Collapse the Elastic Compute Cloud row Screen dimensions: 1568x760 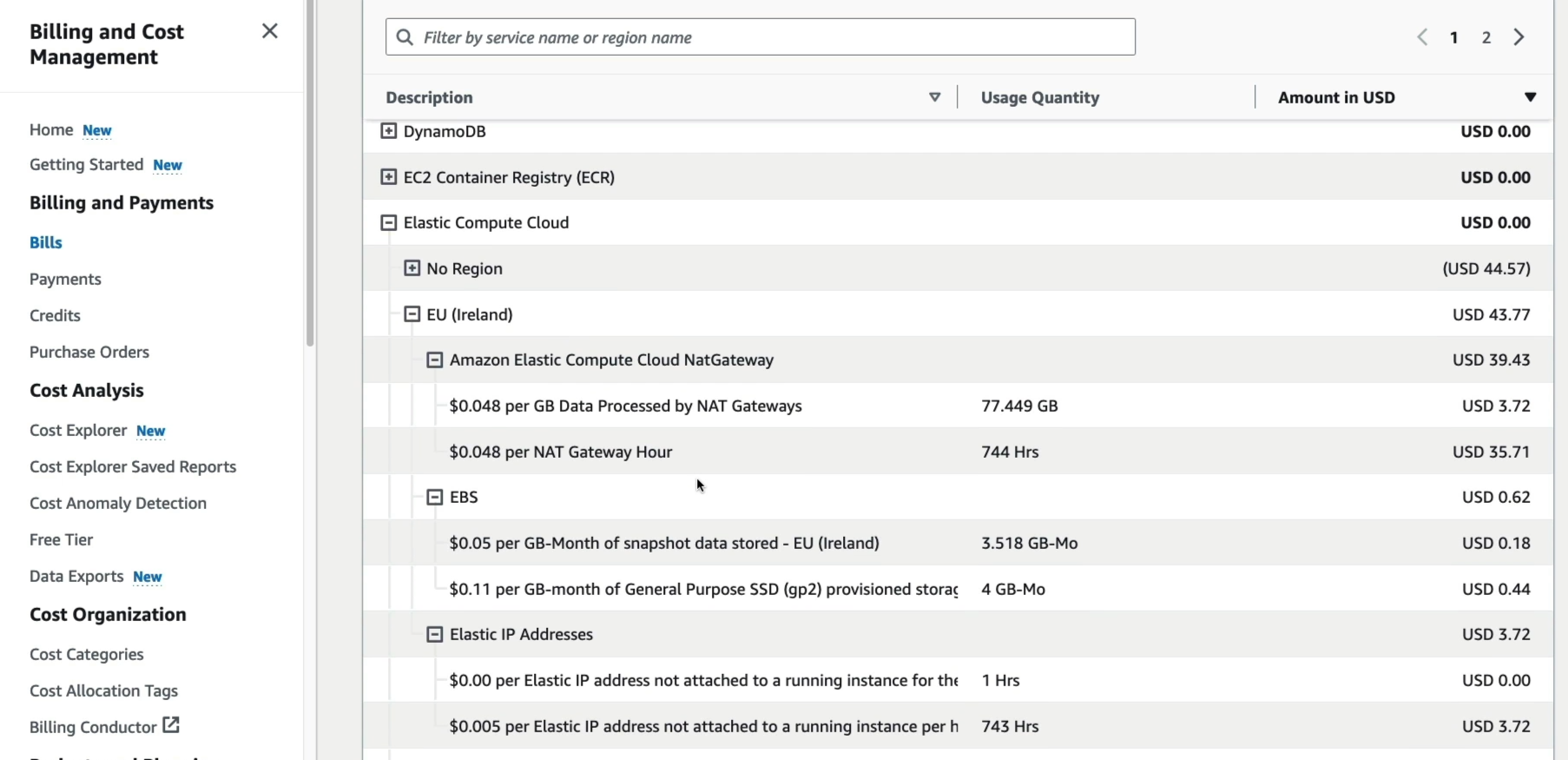click(389, 223)
